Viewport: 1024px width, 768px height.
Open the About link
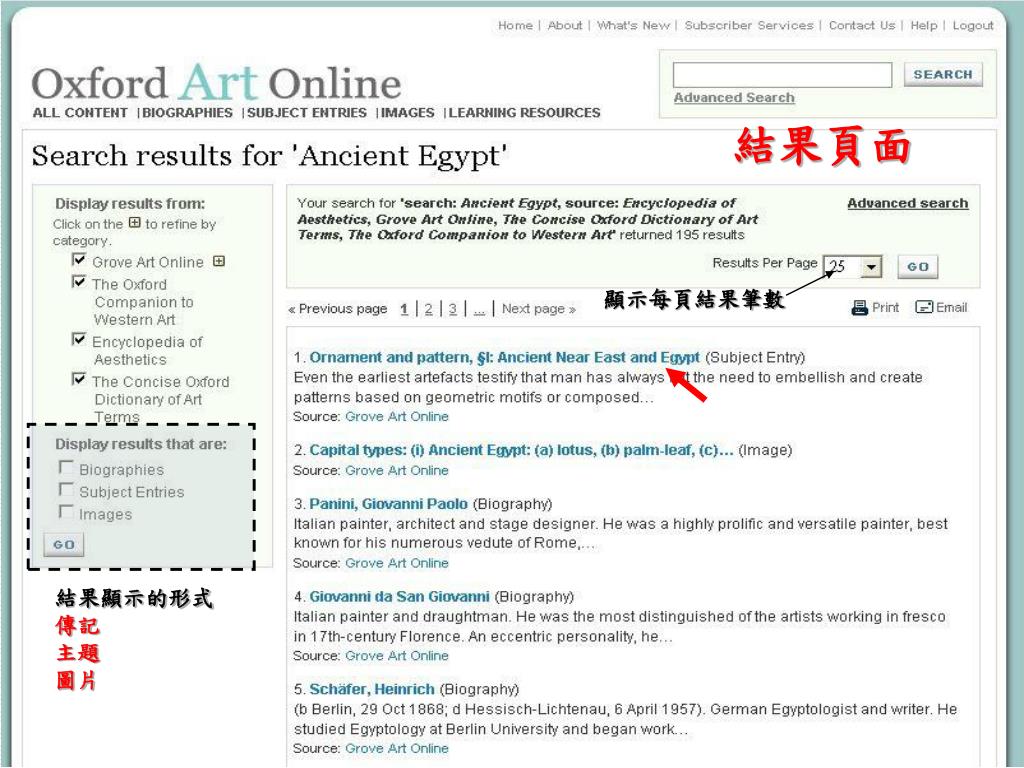(565, 25)
